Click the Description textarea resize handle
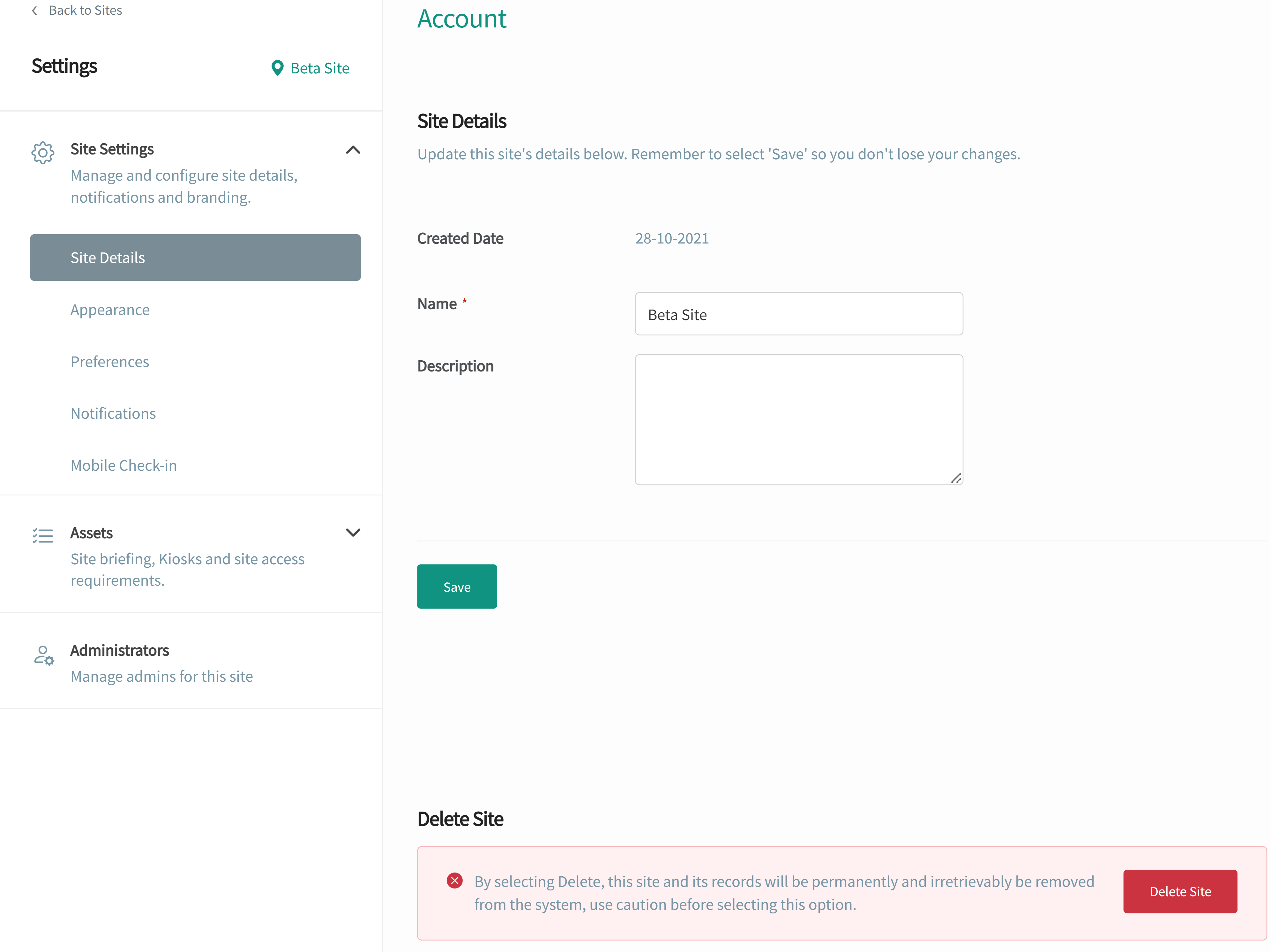The width and height of the screenshot is (1271, 952). [956, 478]
